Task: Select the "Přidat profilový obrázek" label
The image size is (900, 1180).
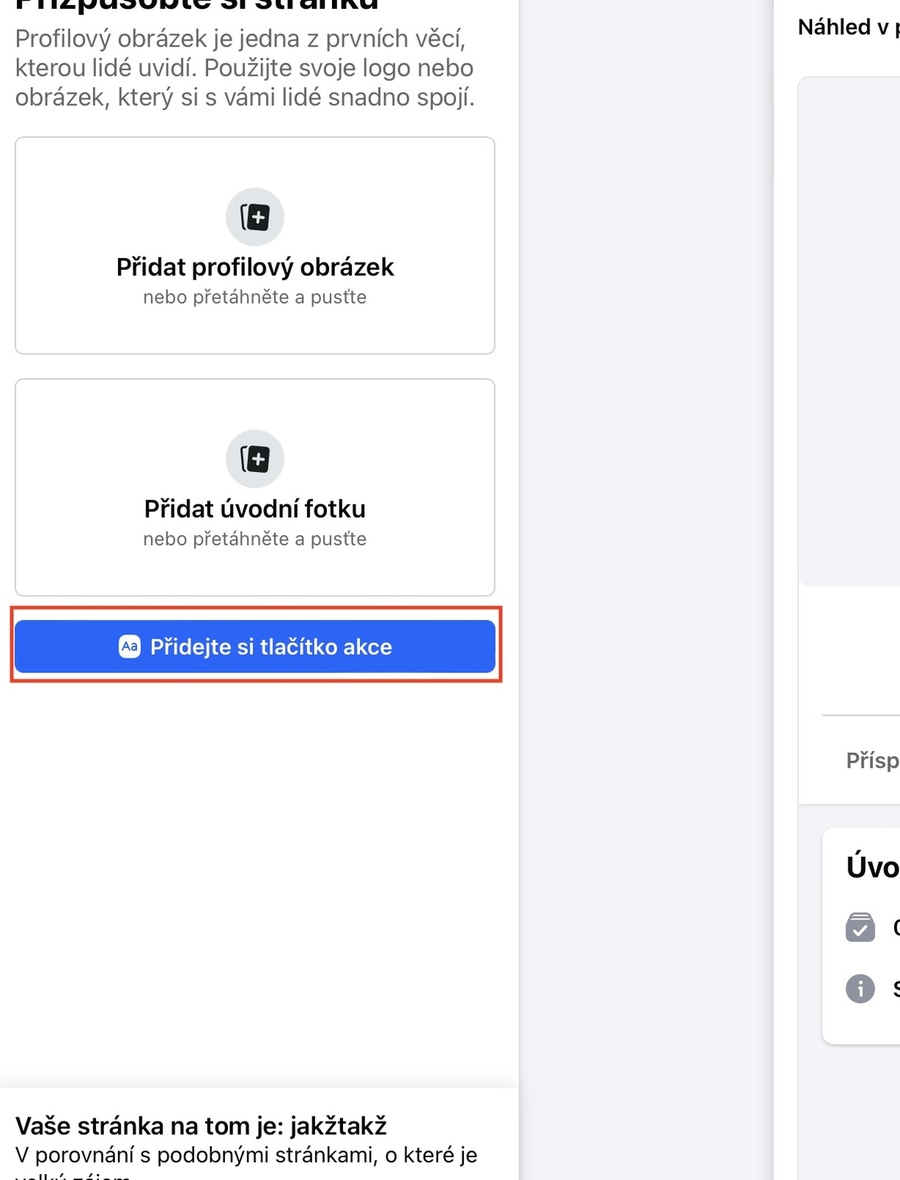Action: (255, 267)
